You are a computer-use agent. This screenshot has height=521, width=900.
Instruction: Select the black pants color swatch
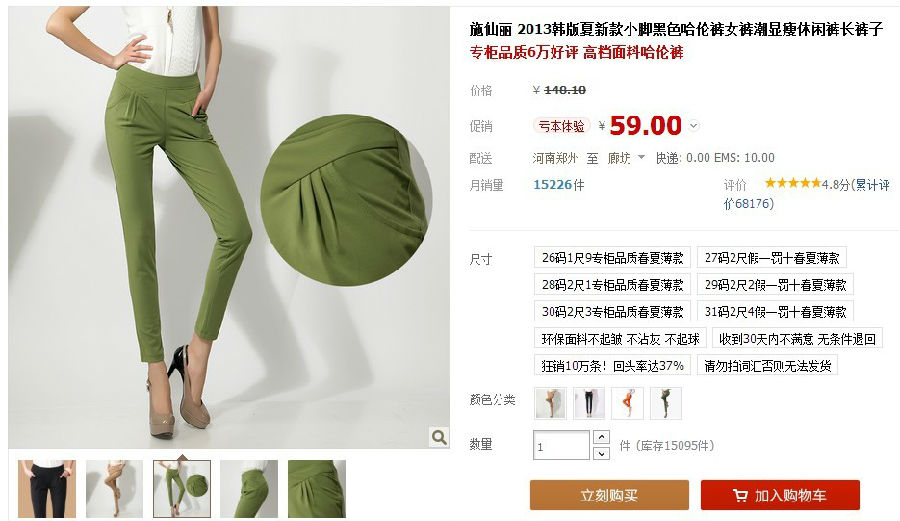[x=589, y=403]
